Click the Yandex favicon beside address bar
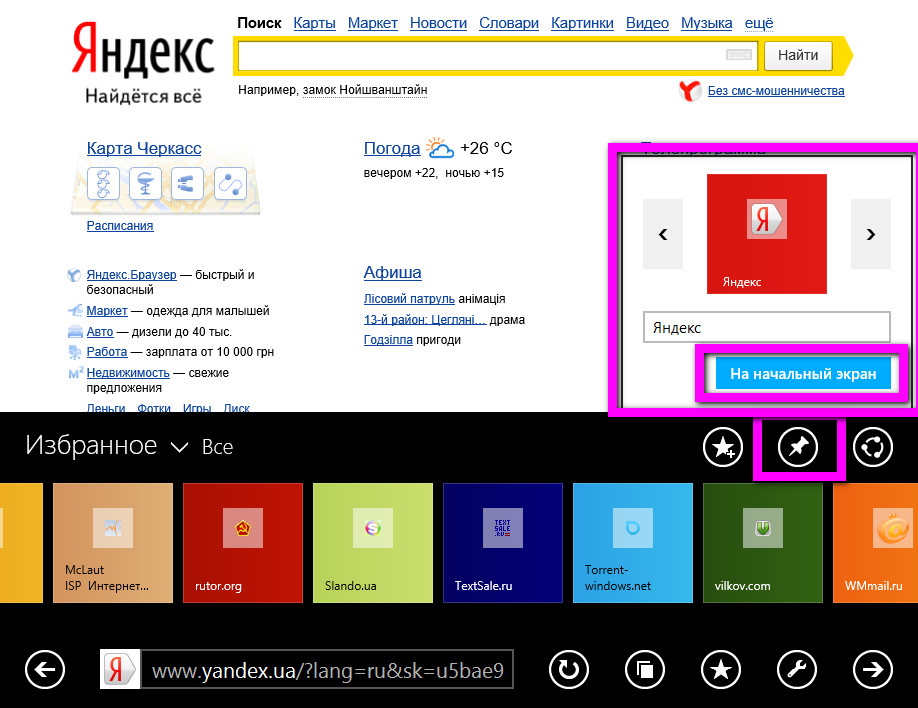The image size is (918, 708). coord(119,669)
